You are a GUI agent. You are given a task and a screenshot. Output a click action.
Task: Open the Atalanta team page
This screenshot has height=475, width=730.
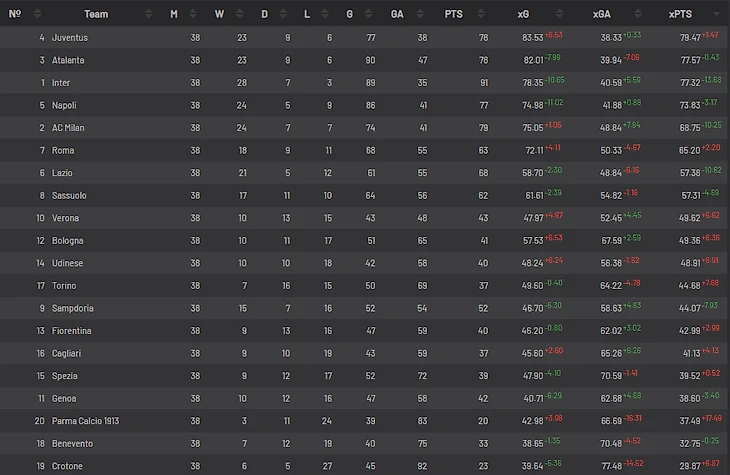point(69,60)
